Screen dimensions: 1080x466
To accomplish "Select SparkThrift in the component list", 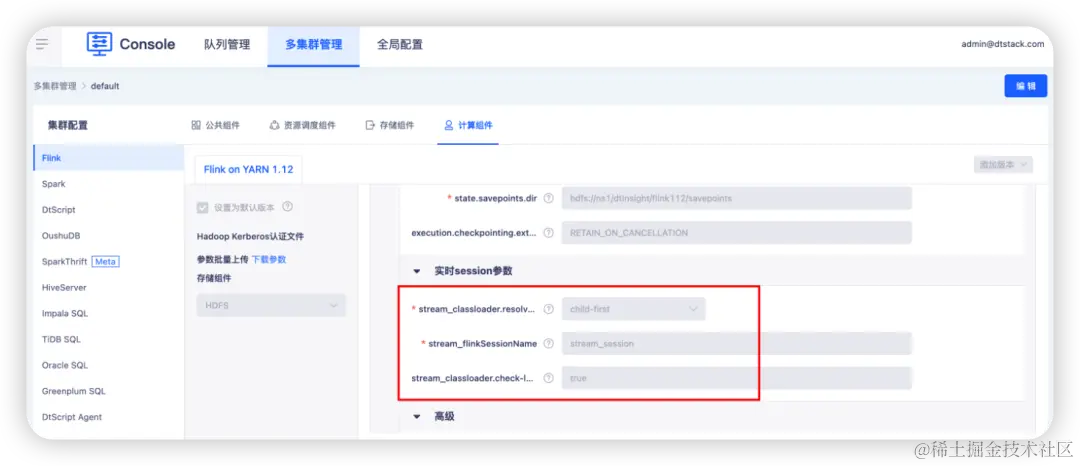I will [108, 262].
